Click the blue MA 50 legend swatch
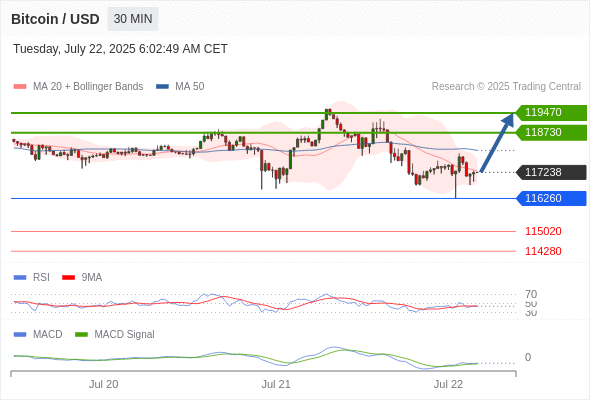Image resolution: width=590 pixels, height=400 pixels. point(162,87)
